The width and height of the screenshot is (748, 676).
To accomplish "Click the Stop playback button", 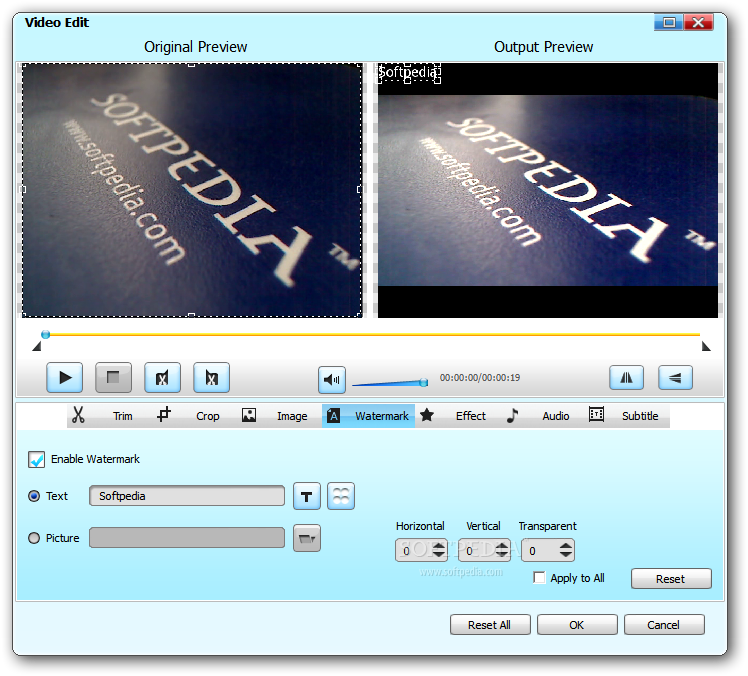I will click(x=114, y=378).
